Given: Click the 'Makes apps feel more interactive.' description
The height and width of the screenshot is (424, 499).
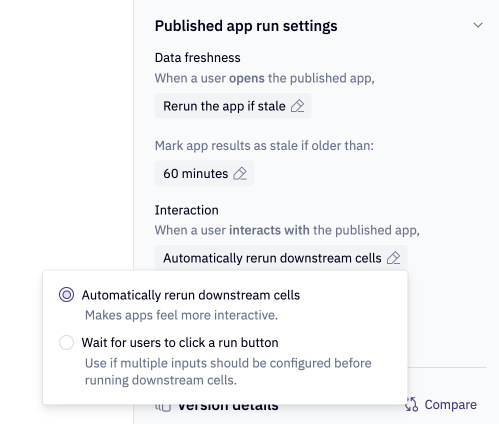Looking at the screenshot, I should click(181, 315).
